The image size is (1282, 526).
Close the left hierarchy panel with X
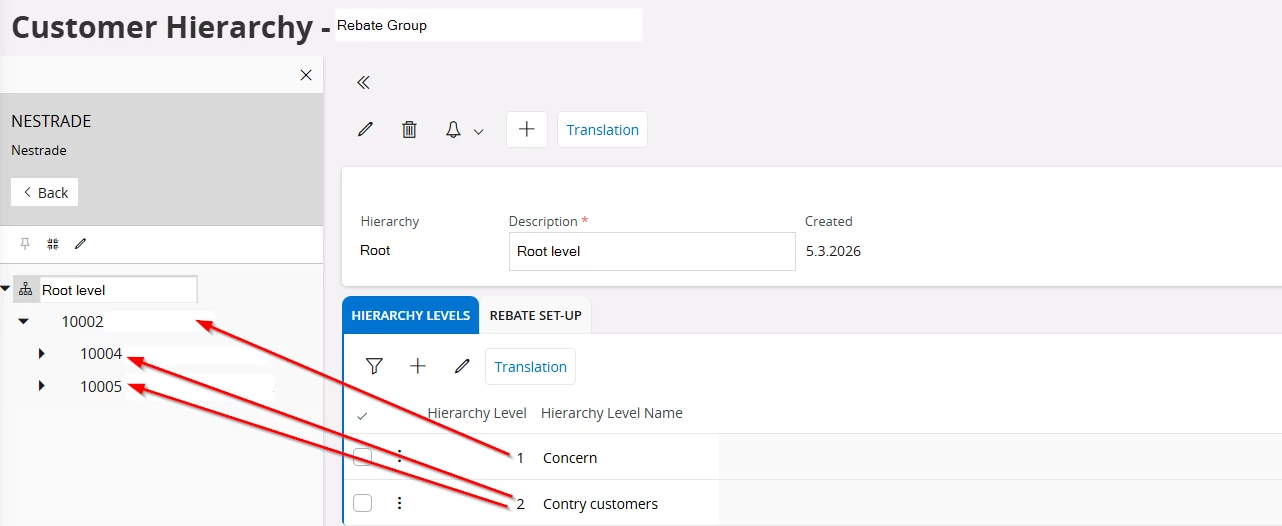pyautogui.click(x=306, y=75)
